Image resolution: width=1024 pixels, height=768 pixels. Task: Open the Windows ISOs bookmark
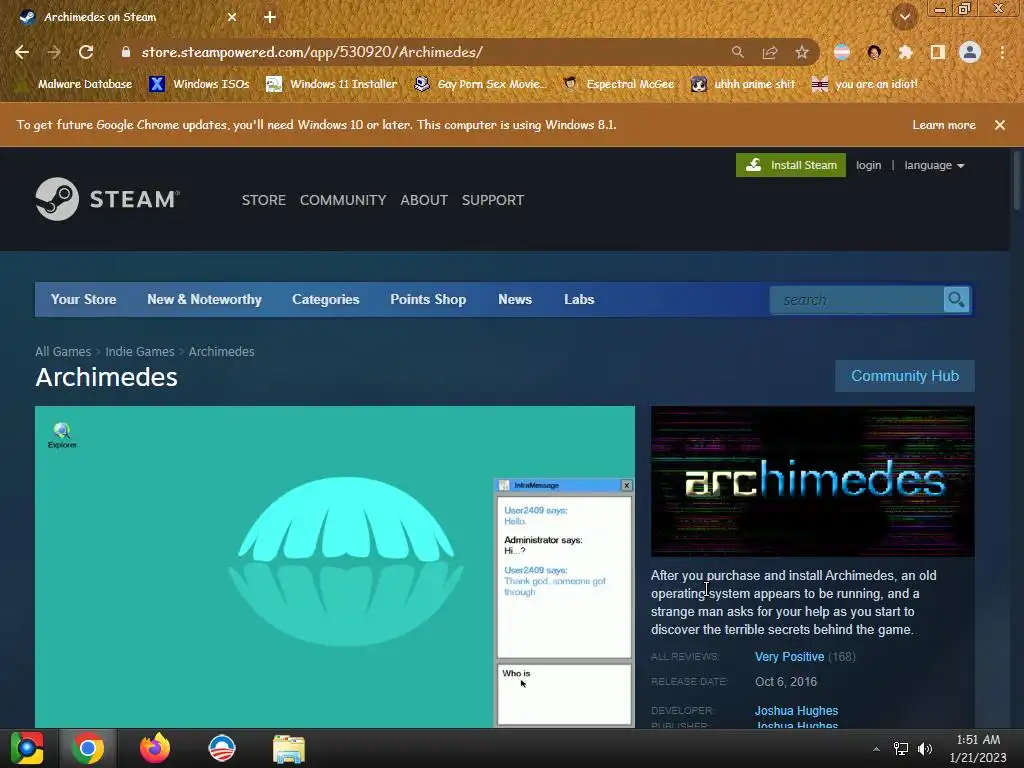pyautogui.click(x=200, y=84)
